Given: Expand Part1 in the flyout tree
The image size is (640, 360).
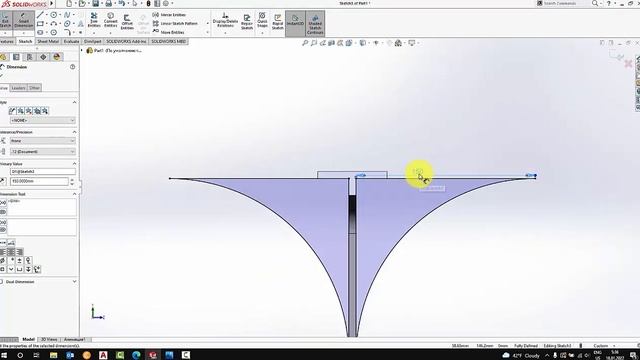Looking at the screenshot, I should tap(82, 51).
